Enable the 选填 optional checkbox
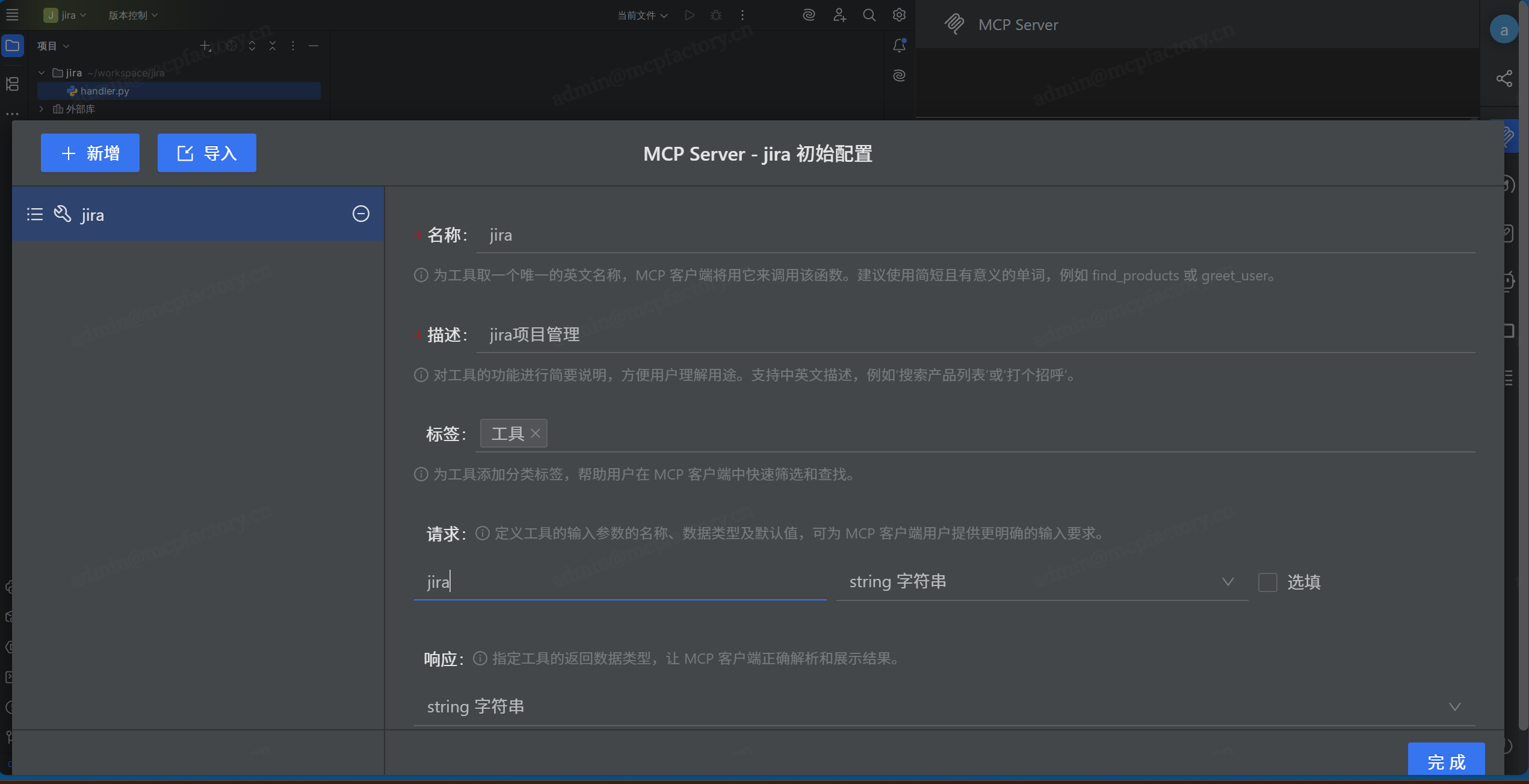 tap(1267, 582)
